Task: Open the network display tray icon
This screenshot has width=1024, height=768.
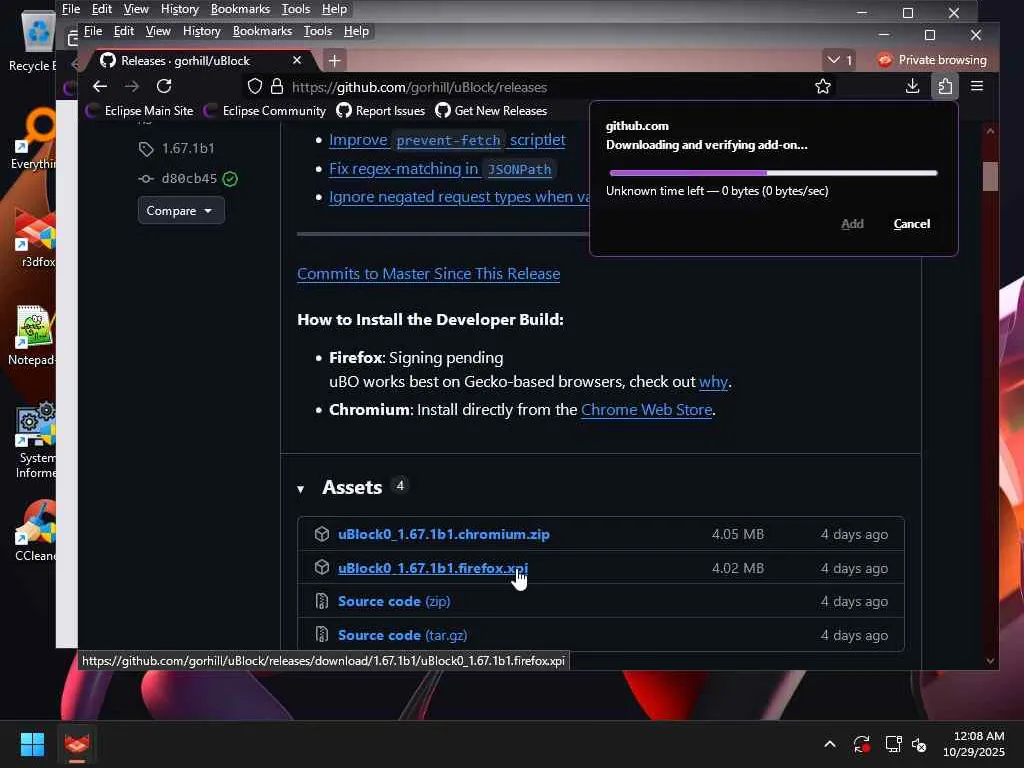Action: [x=893, y=744]
